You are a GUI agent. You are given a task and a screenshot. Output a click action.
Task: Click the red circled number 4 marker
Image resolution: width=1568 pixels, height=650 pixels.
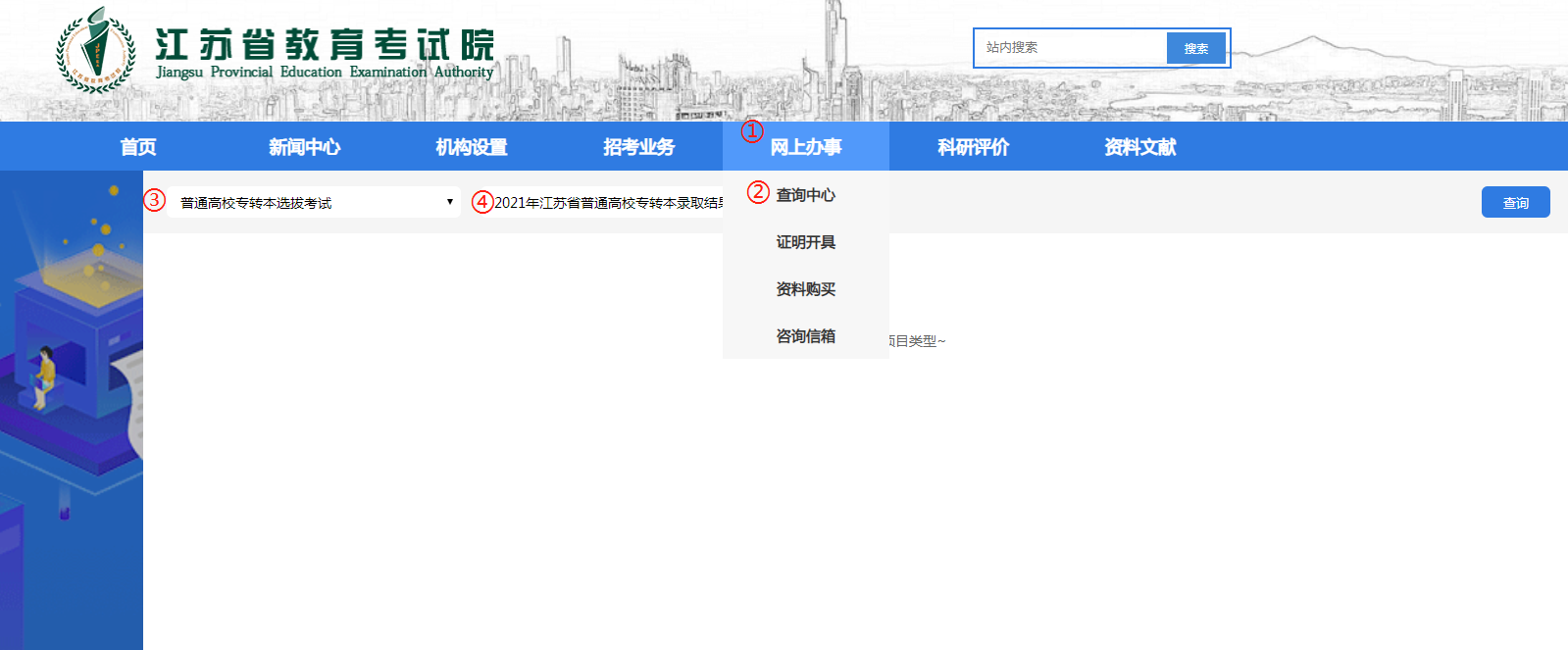pyautogui.click(x=481, y=202)
